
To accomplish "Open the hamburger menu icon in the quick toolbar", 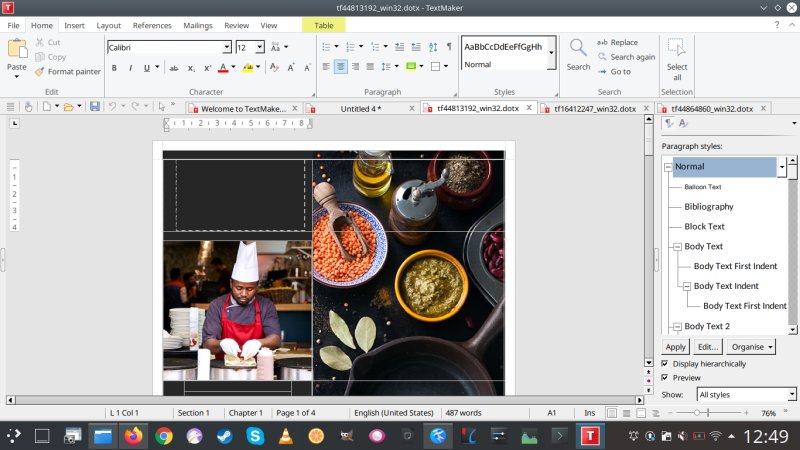I will [x=10, y=107].
